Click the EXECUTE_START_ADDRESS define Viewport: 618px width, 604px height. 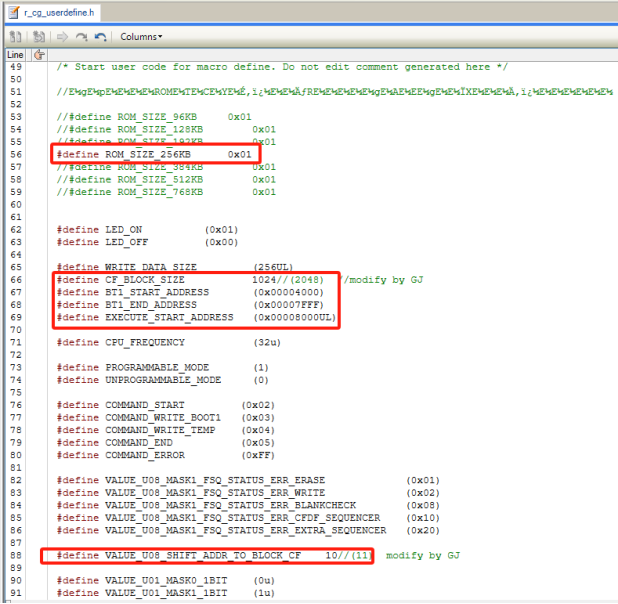pos(196,317)
